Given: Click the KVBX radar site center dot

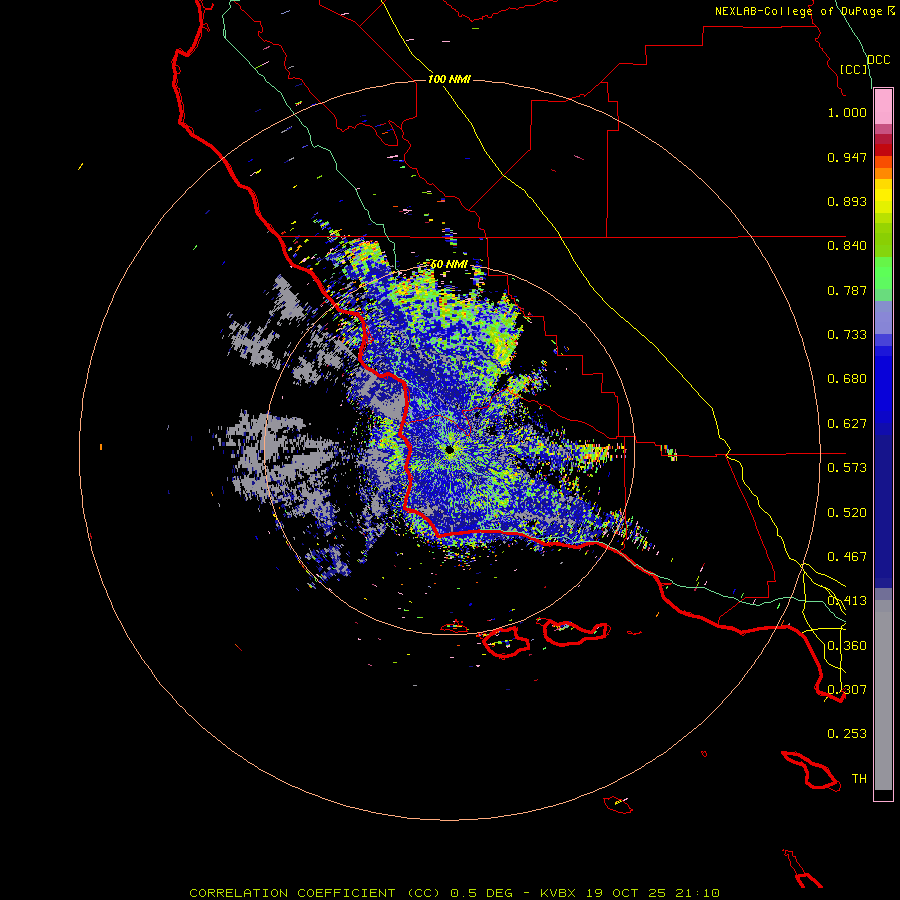Looking at the screenshot, I should point(449,450).
